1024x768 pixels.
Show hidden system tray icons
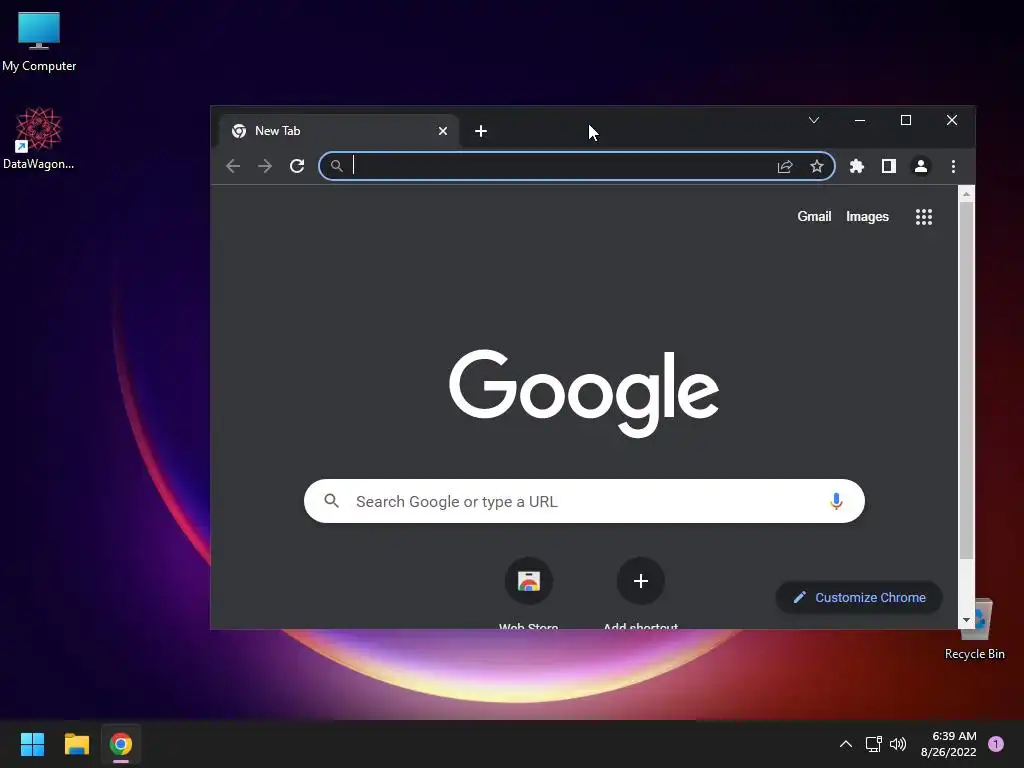846,744
